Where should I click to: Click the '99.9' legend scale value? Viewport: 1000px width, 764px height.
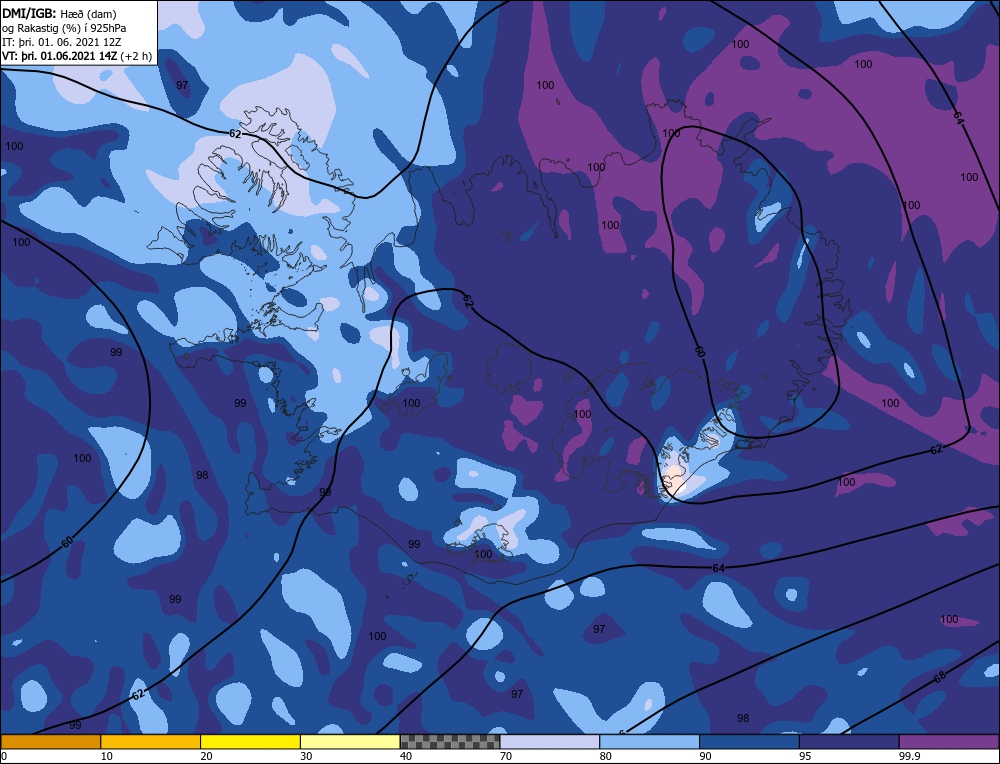pyautogui.click(x=909, y=756)
